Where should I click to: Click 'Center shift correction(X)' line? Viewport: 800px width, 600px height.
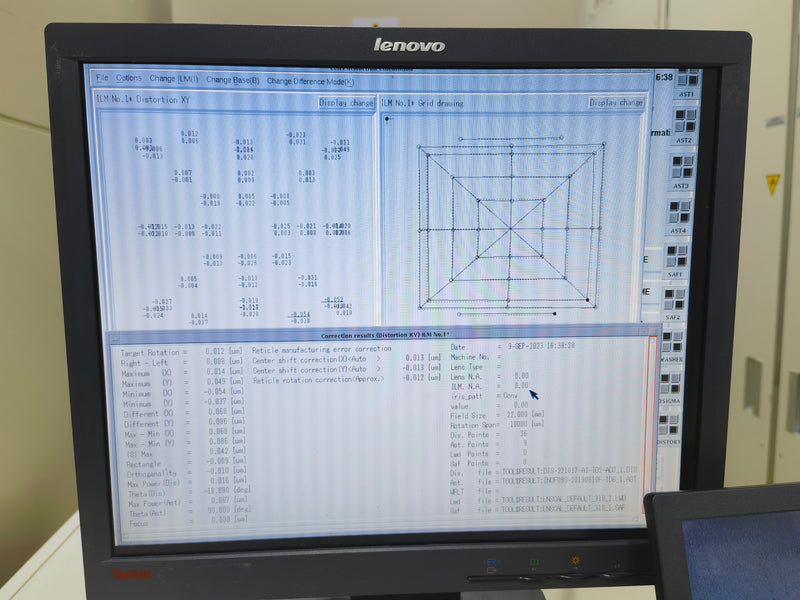[346, 360]
